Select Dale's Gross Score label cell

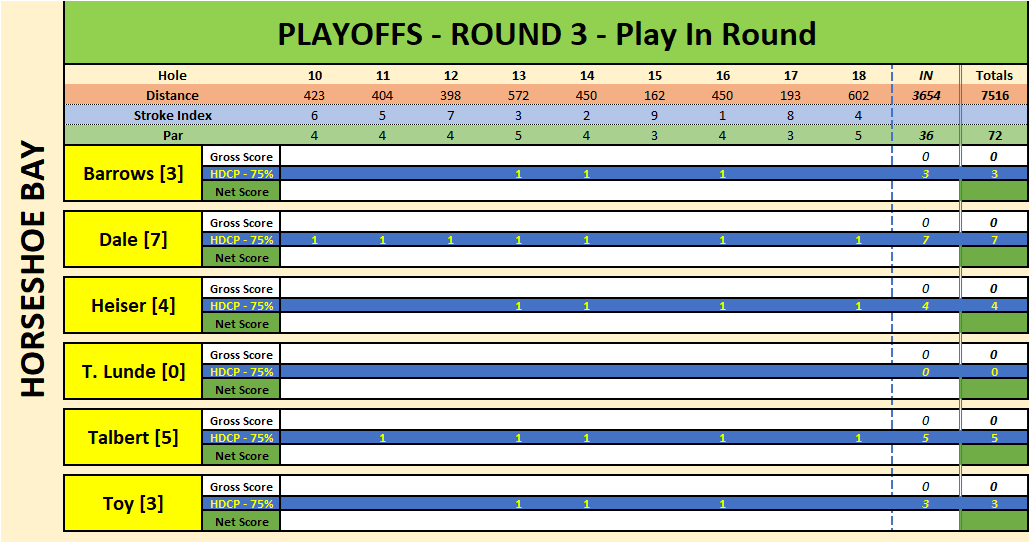241,223
